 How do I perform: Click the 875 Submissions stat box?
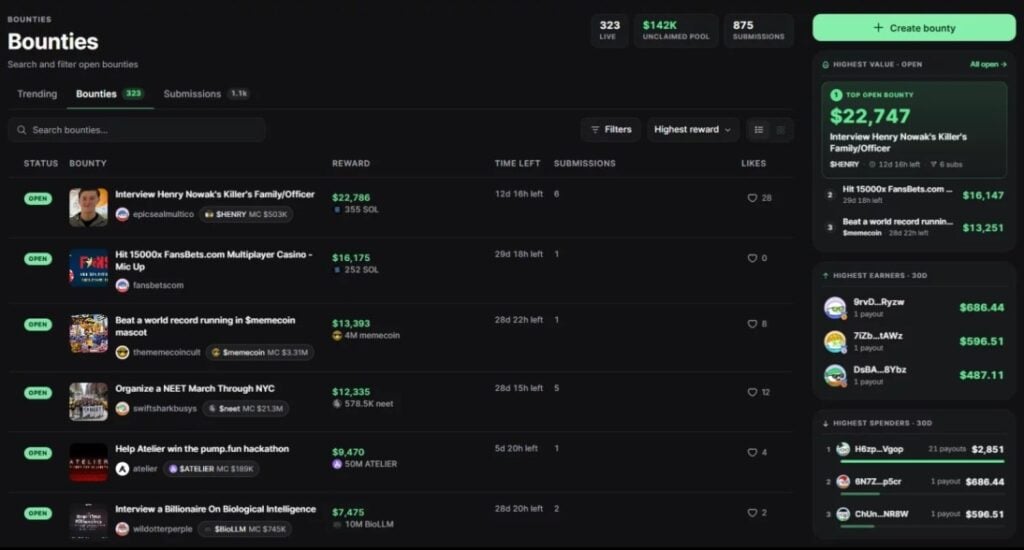[x=758, y=30]
